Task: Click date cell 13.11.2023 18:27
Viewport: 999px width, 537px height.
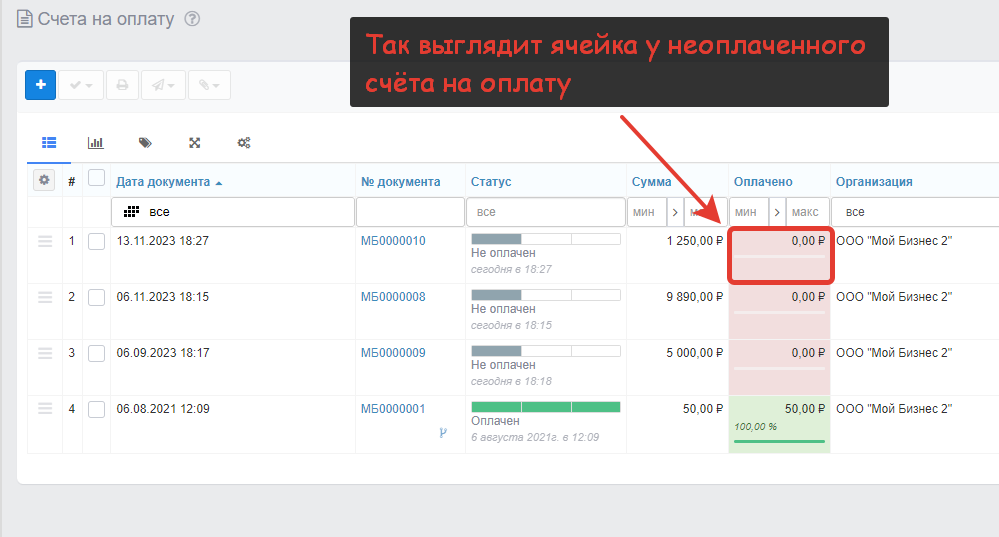Action: (162, 241)
